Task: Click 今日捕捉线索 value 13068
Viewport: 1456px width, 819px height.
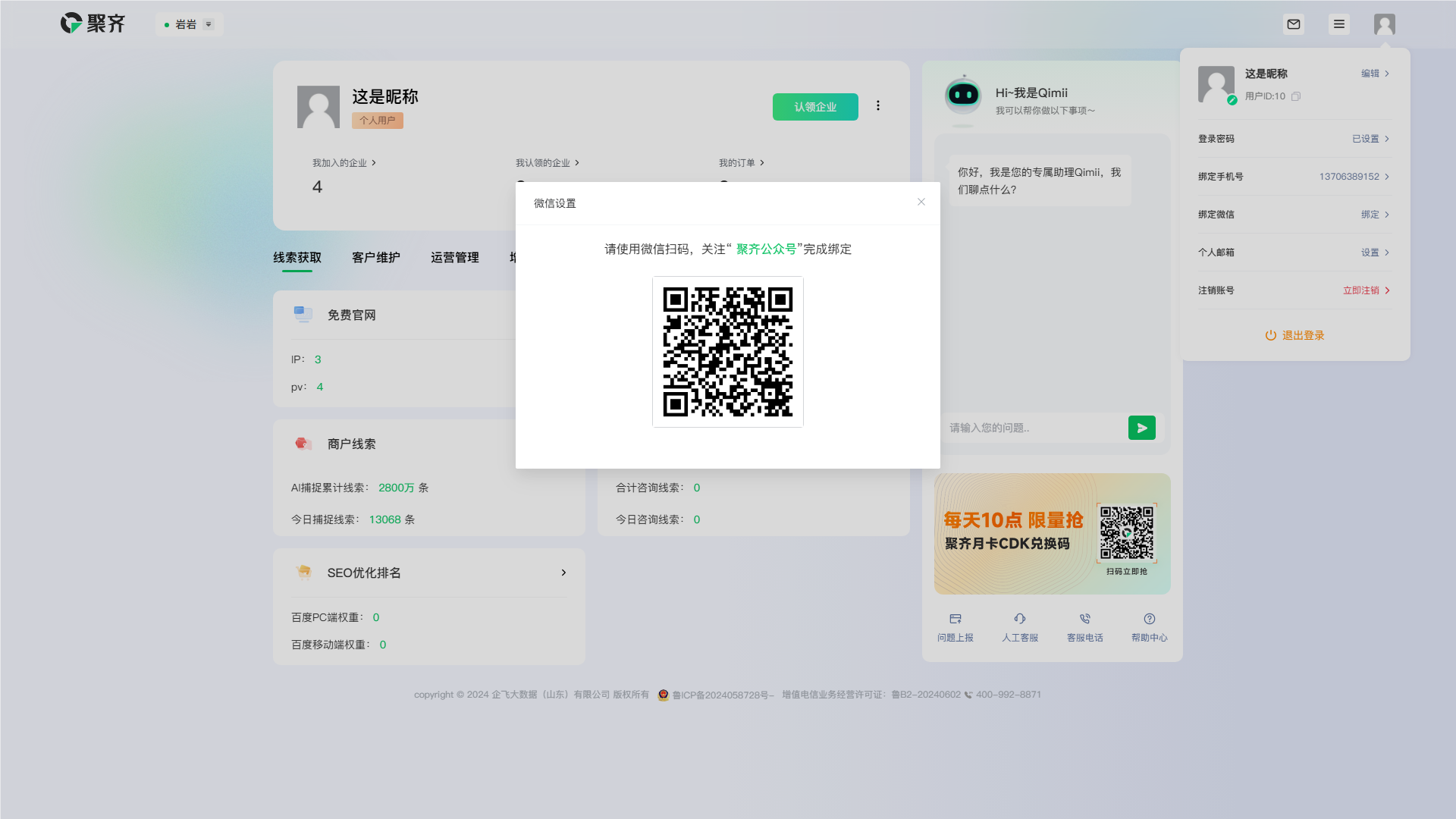Action: pyautogui.click(x=385, y=519)
